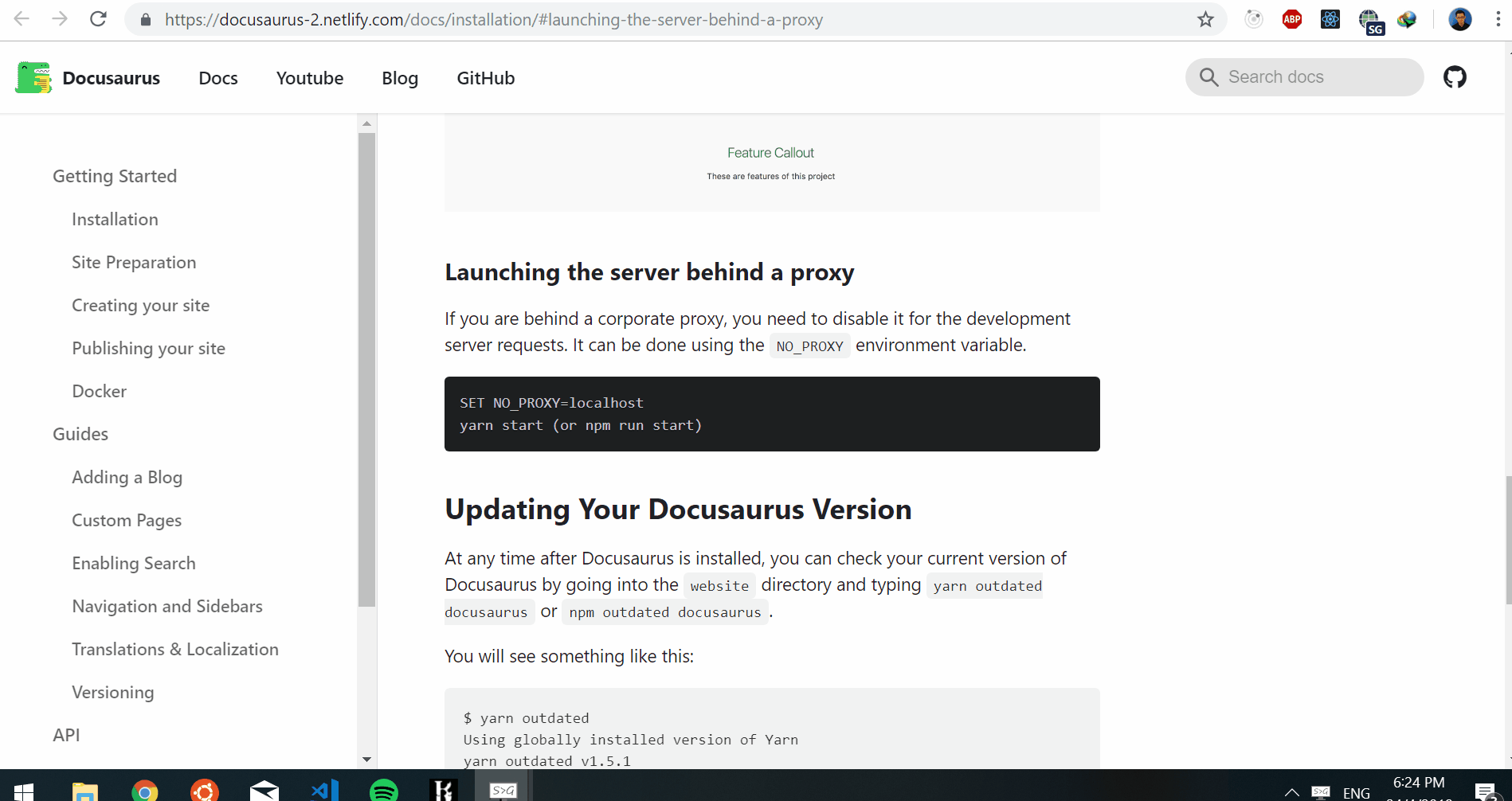The height and width of the screenshot is (801, 1512).
Task: Click the Getting Started sidebar category
Action: coord(115,176)
